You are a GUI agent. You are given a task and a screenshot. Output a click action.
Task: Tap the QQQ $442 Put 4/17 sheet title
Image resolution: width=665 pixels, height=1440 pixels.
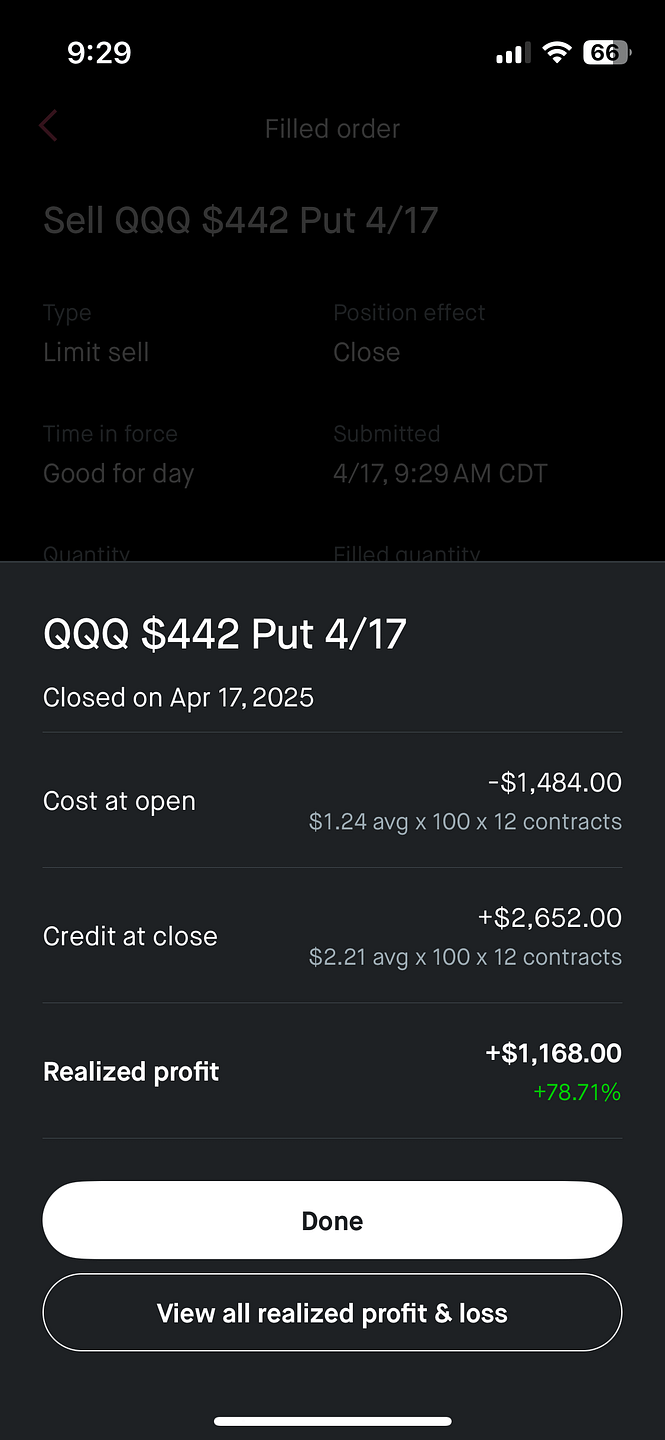225,634
